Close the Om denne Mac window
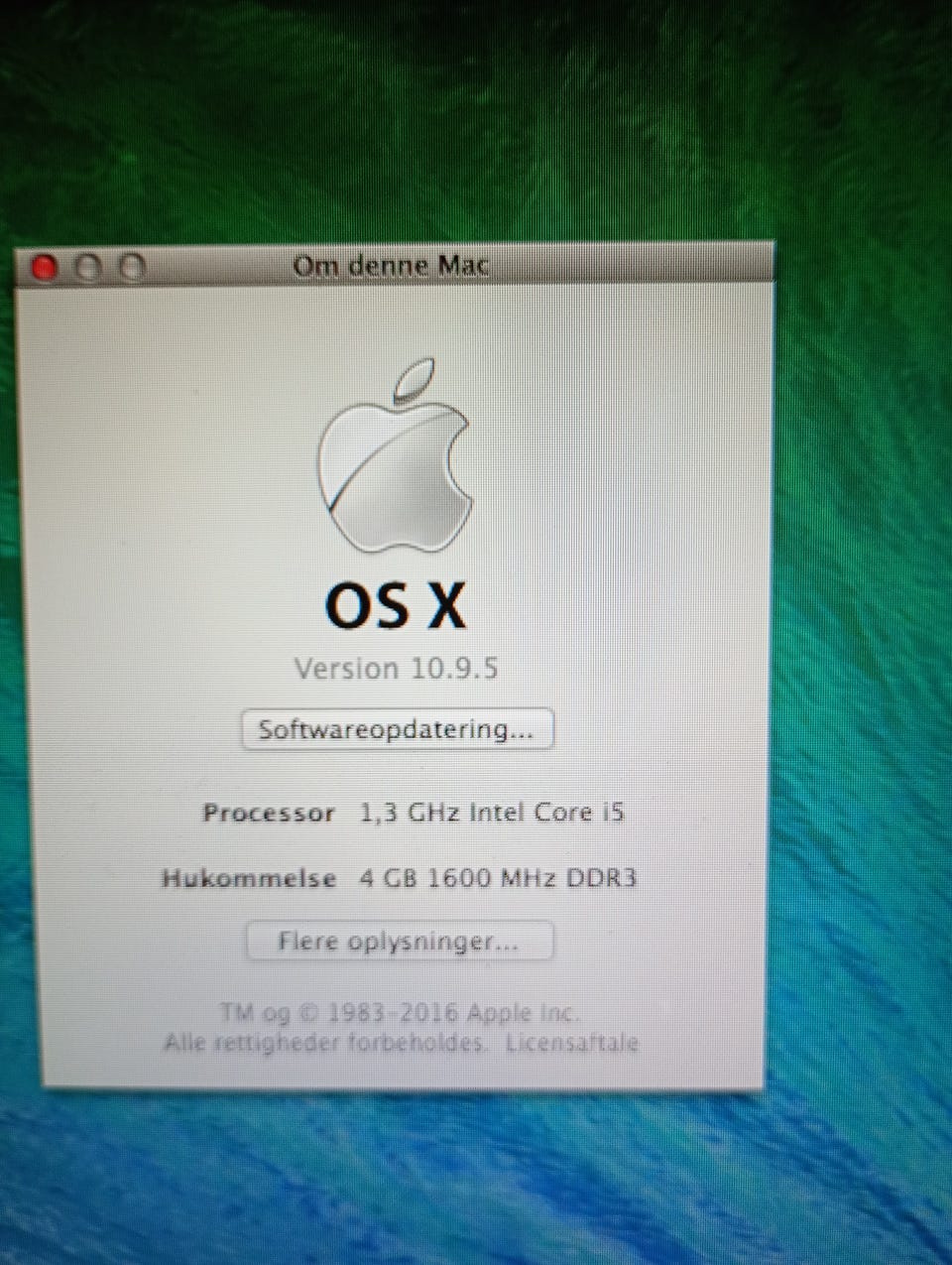 [45, 268]
